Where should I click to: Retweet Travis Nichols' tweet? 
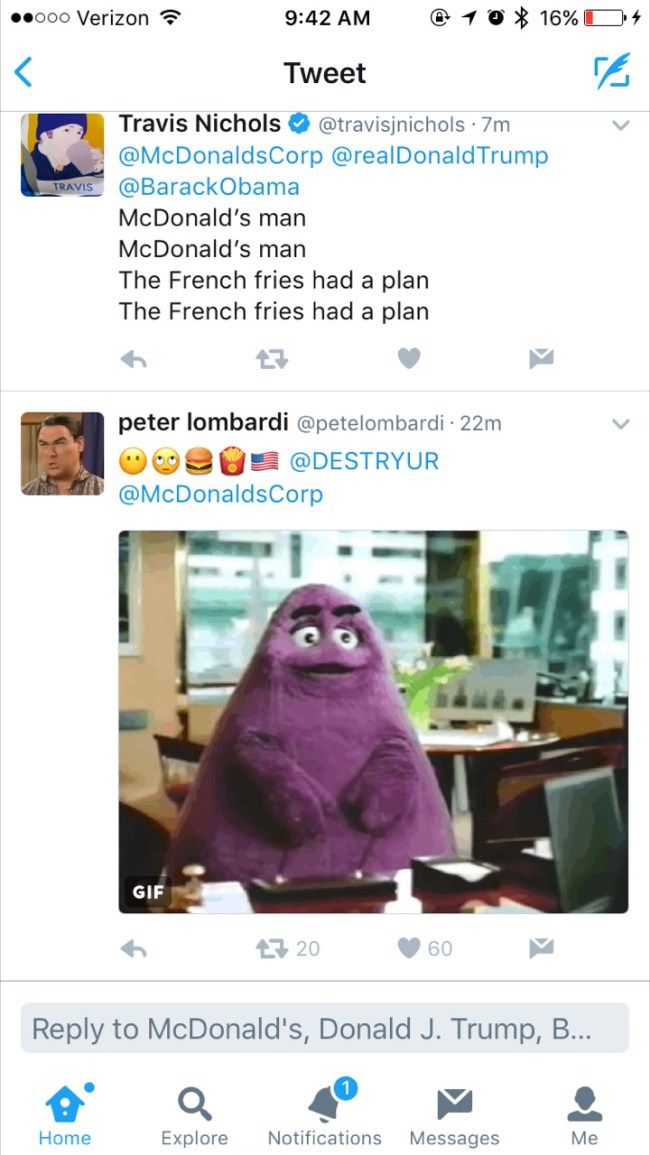(x=271, y=359)
